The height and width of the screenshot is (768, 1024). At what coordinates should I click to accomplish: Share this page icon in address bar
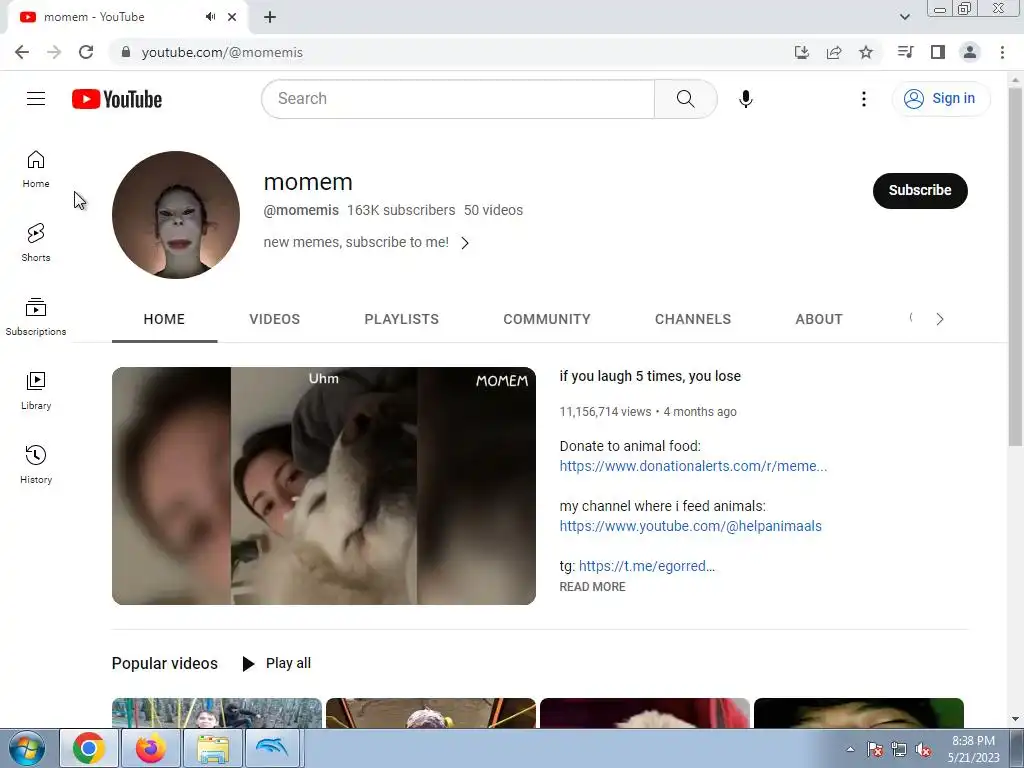[x=834, y=52]
